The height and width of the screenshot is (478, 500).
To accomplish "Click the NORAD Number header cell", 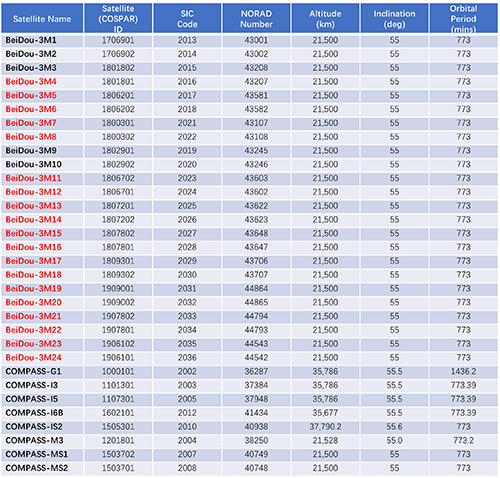I will point(256,19).
